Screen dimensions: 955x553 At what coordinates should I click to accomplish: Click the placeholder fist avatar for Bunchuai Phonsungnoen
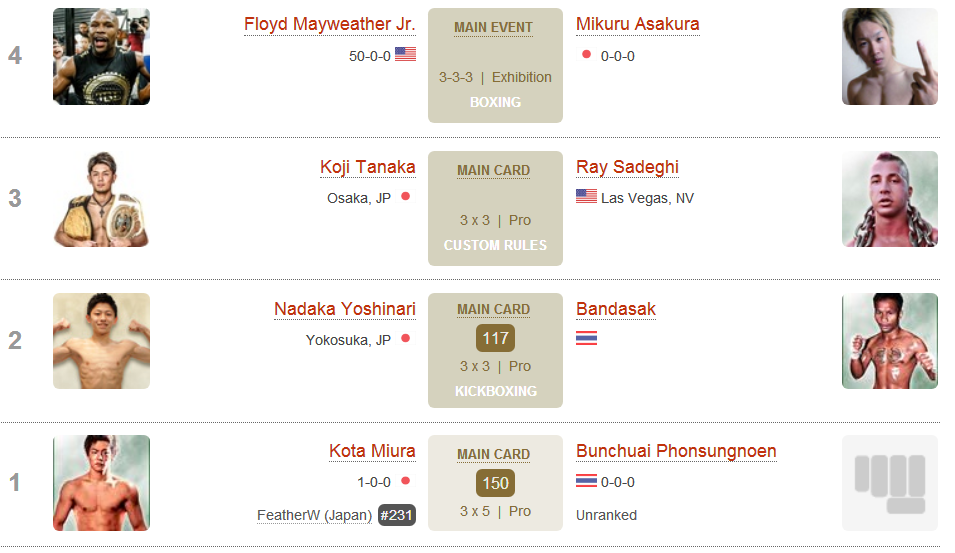890,483
